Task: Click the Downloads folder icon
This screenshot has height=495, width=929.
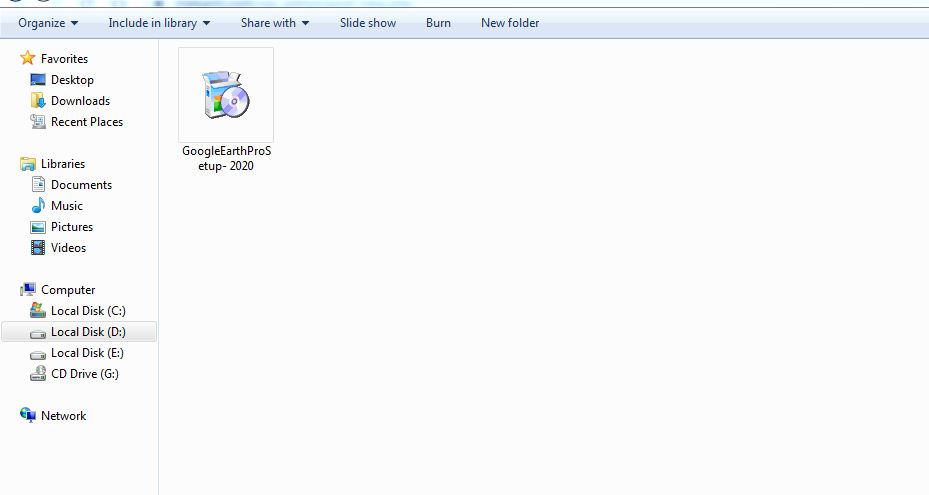Action: [38, 100]
